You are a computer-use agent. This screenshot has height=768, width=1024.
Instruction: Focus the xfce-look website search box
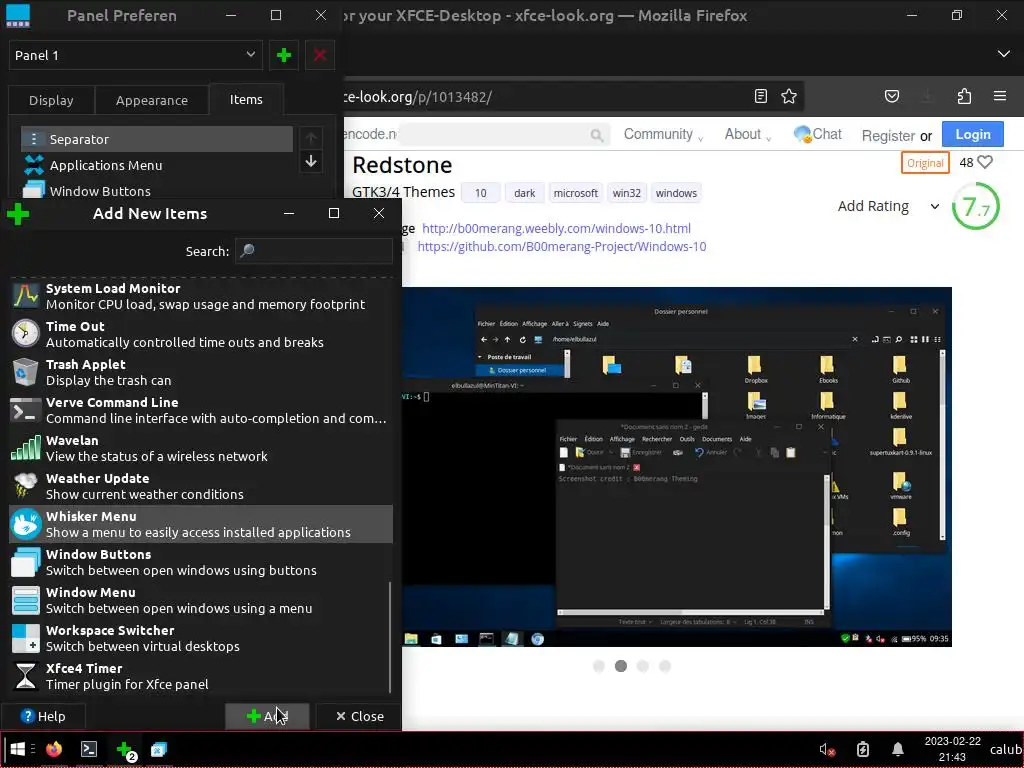click(x=503, y=135)
